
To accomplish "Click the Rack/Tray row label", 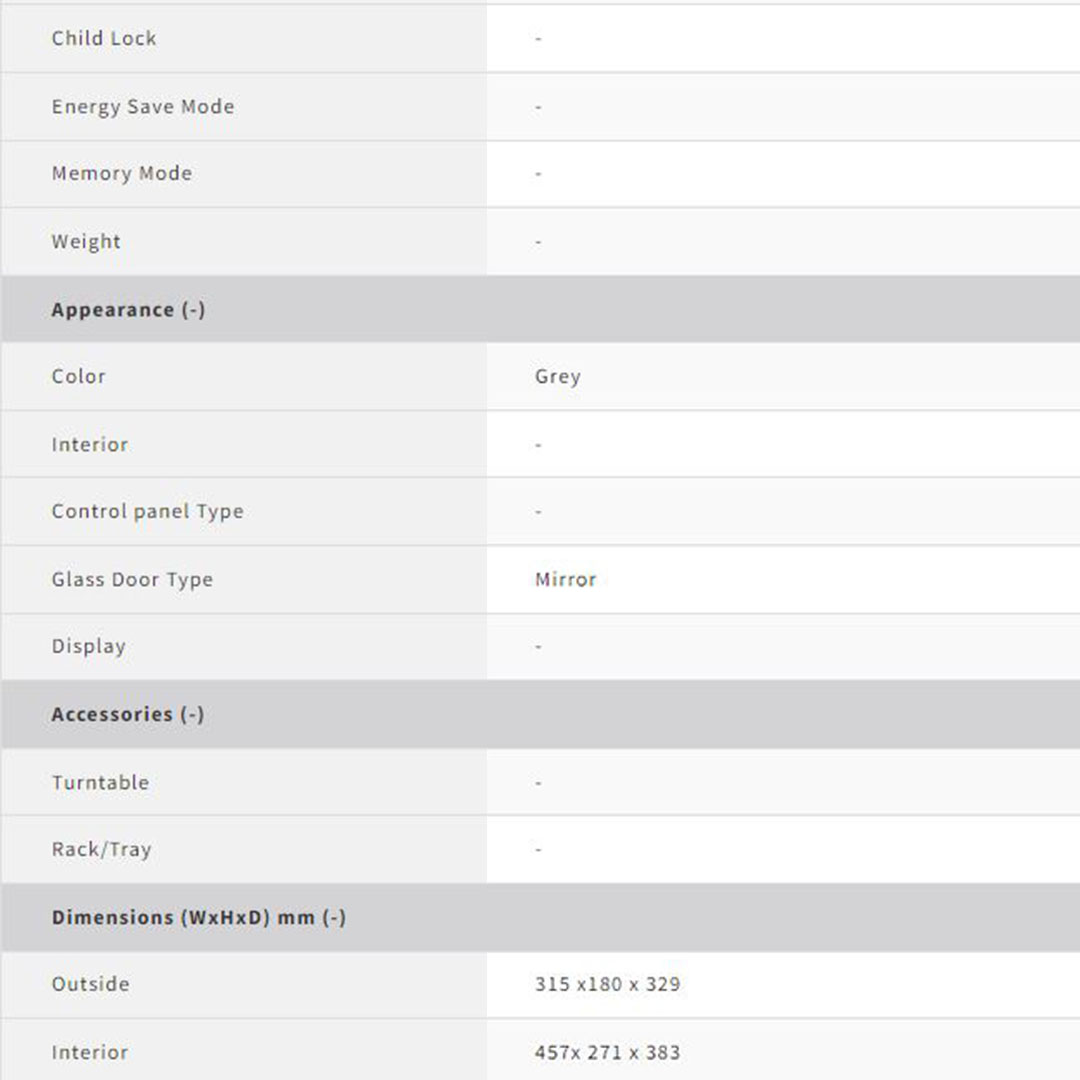I will click(102, 850).
